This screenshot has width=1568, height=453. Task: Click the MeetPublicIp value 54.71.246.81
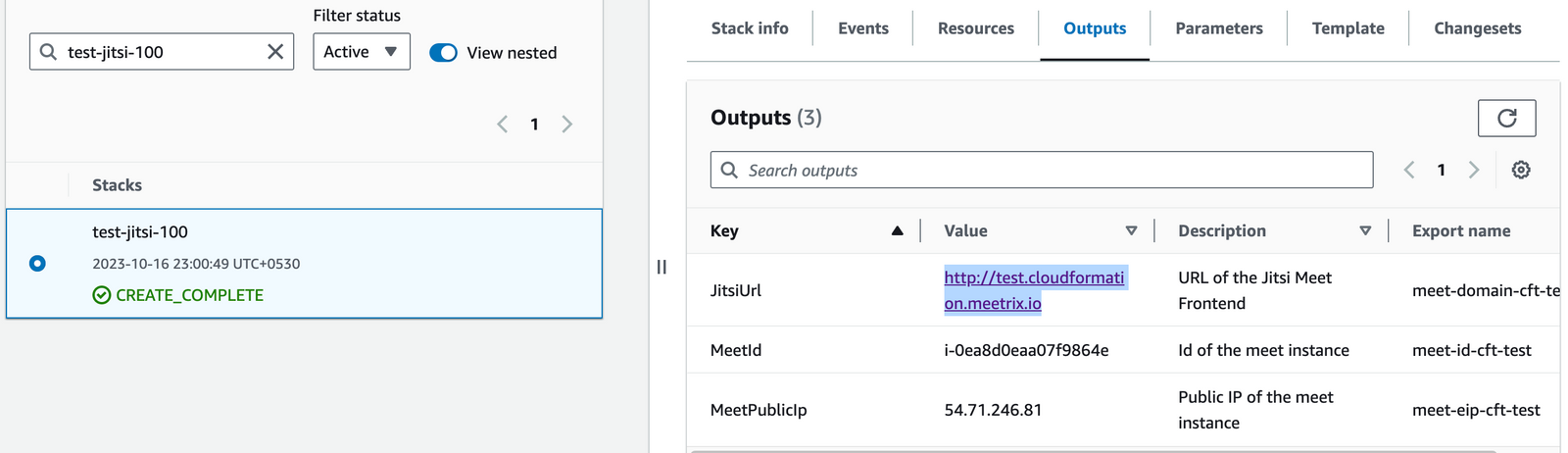coord(993,410)
